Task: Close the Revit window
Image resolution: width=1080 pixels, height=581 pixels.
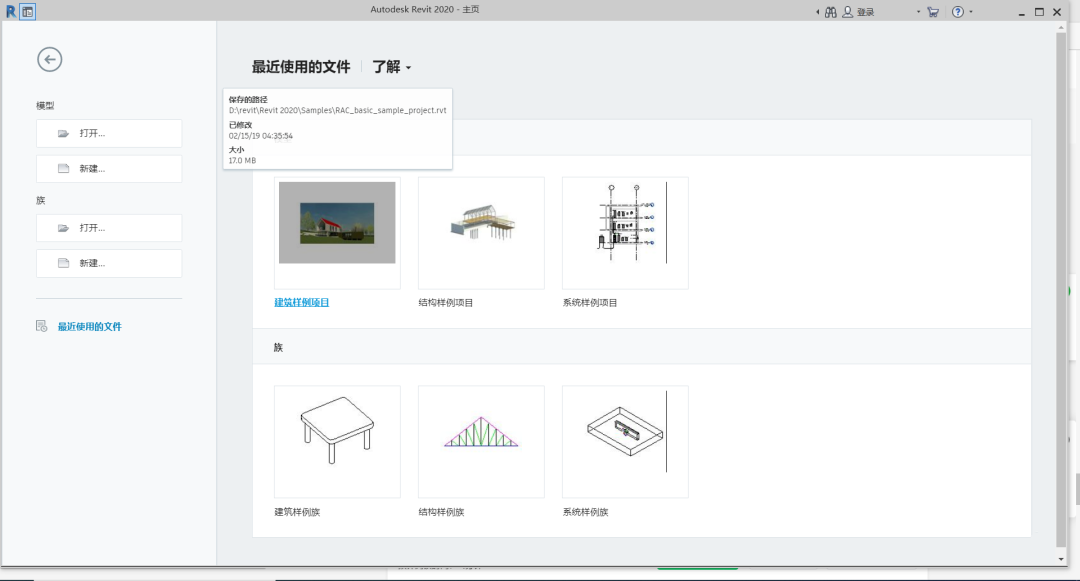Action: tap(1057, 12)
